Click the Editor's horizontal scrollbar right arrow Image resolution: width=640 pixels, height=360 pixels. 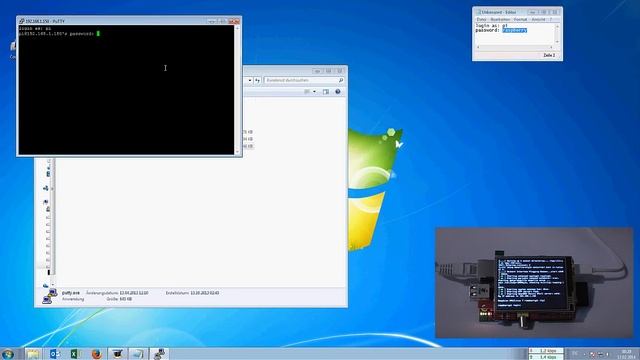552,47
